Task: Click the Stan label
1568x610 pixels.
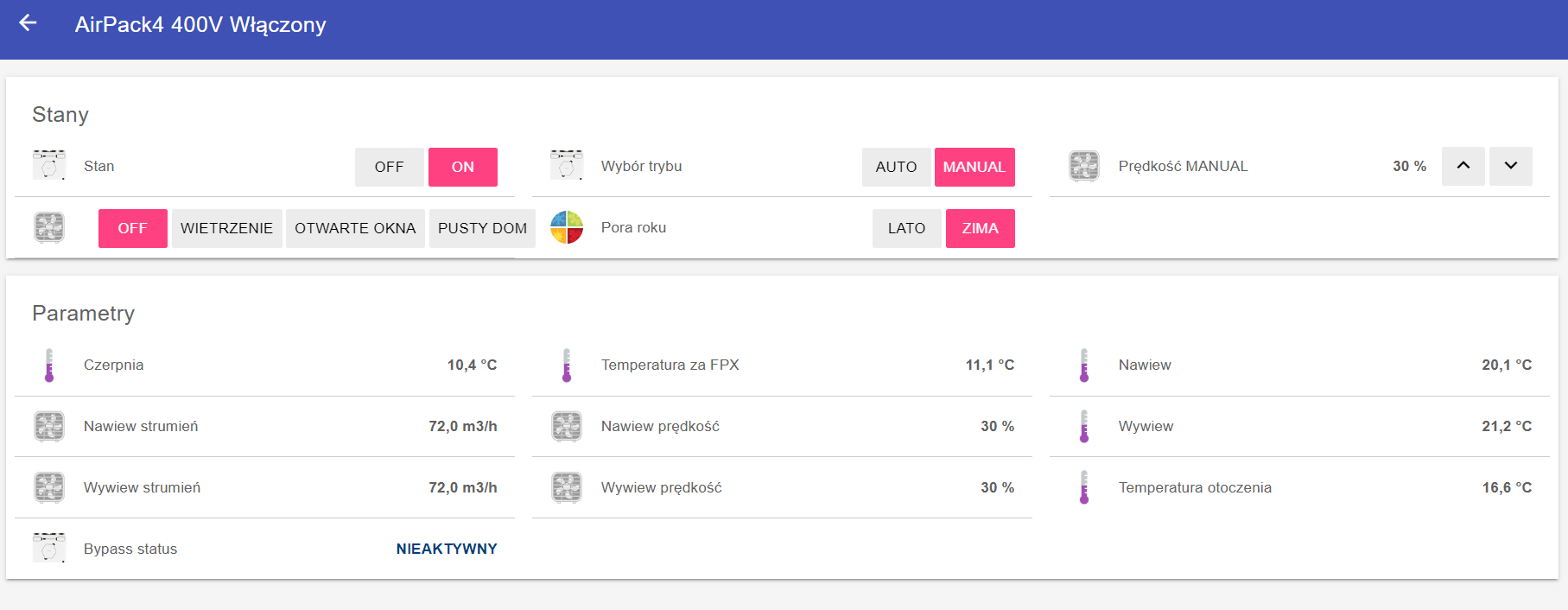Action: [x=99, y=166]
